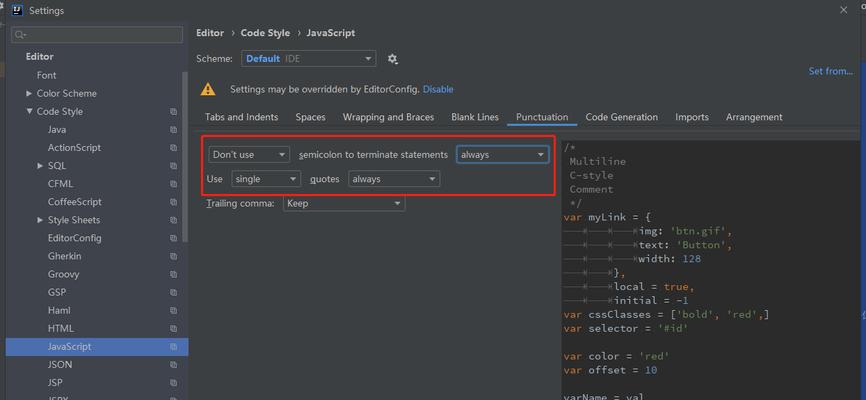Switch to the Spaces tab
Screen dimensions: 866x400
(x=310, y=117)
